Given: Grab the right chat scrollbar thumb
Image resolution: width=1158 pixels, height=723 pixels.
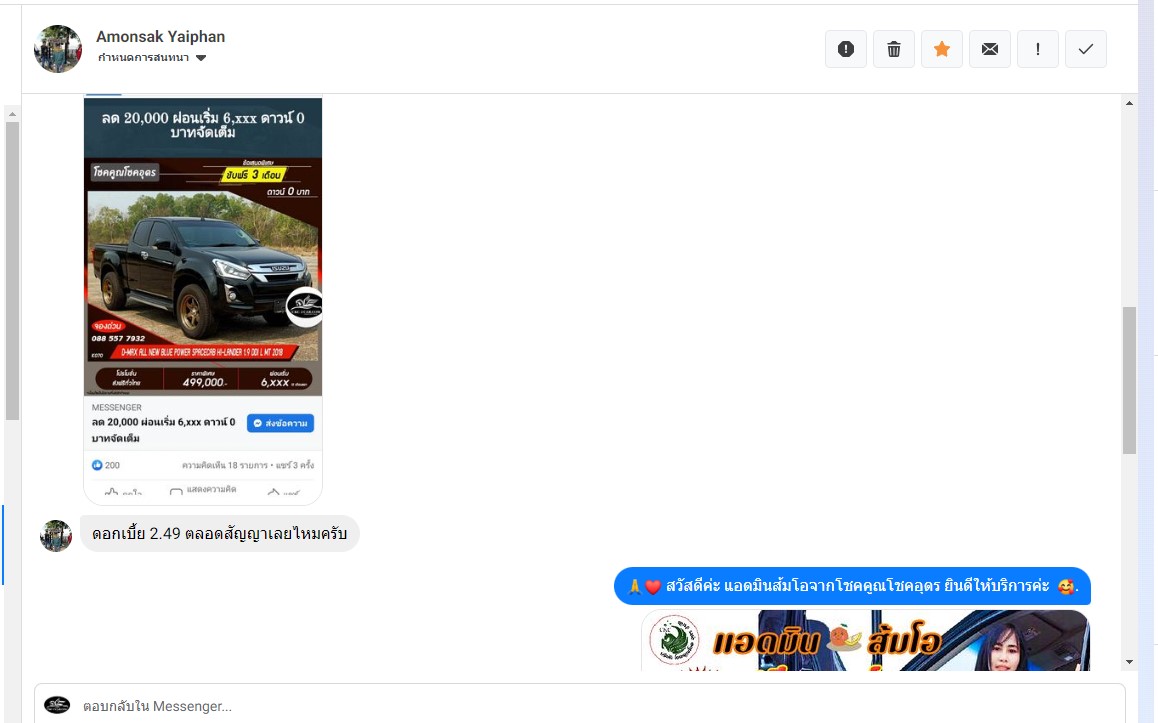Looking at the screenshot, I should click(1129, 380).
